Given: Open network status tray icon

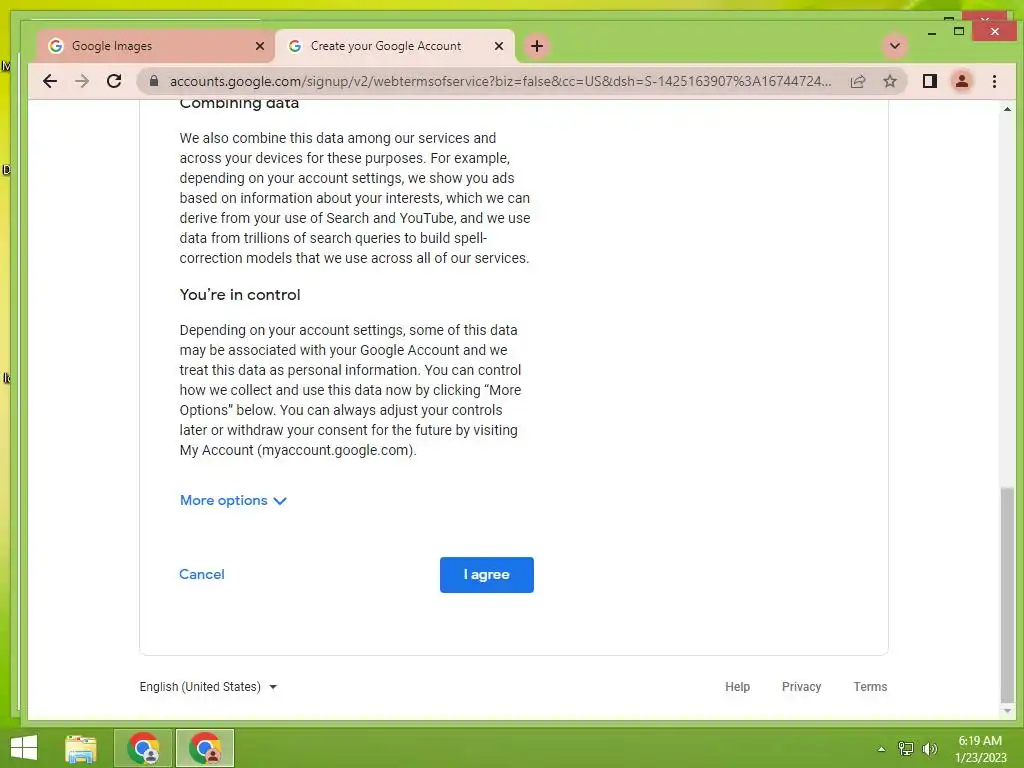Looking at the screenshot, I should (x=905, y=748).
